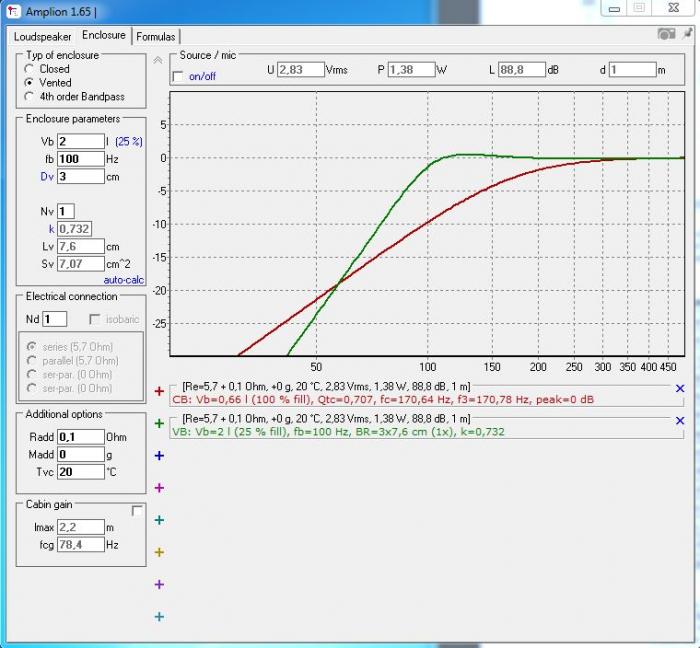Toggle the Source / mic on/off checkbox
The width and height of the screenshot is (700, 648).
coord(178,77)
